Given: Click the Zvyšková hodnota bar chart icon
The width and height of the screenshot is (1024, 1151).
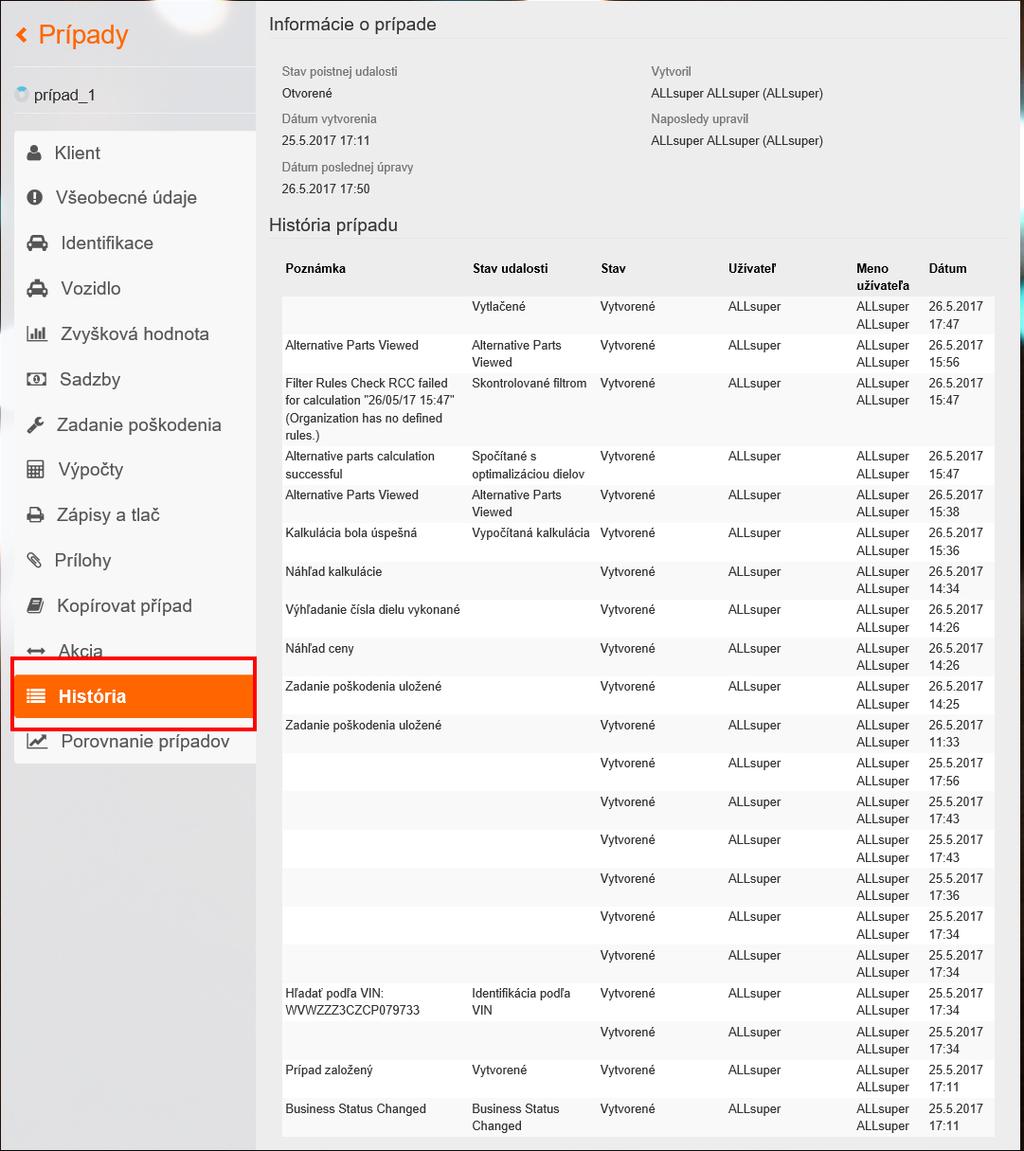Looking at the screenshot, I should coord(37,334).
